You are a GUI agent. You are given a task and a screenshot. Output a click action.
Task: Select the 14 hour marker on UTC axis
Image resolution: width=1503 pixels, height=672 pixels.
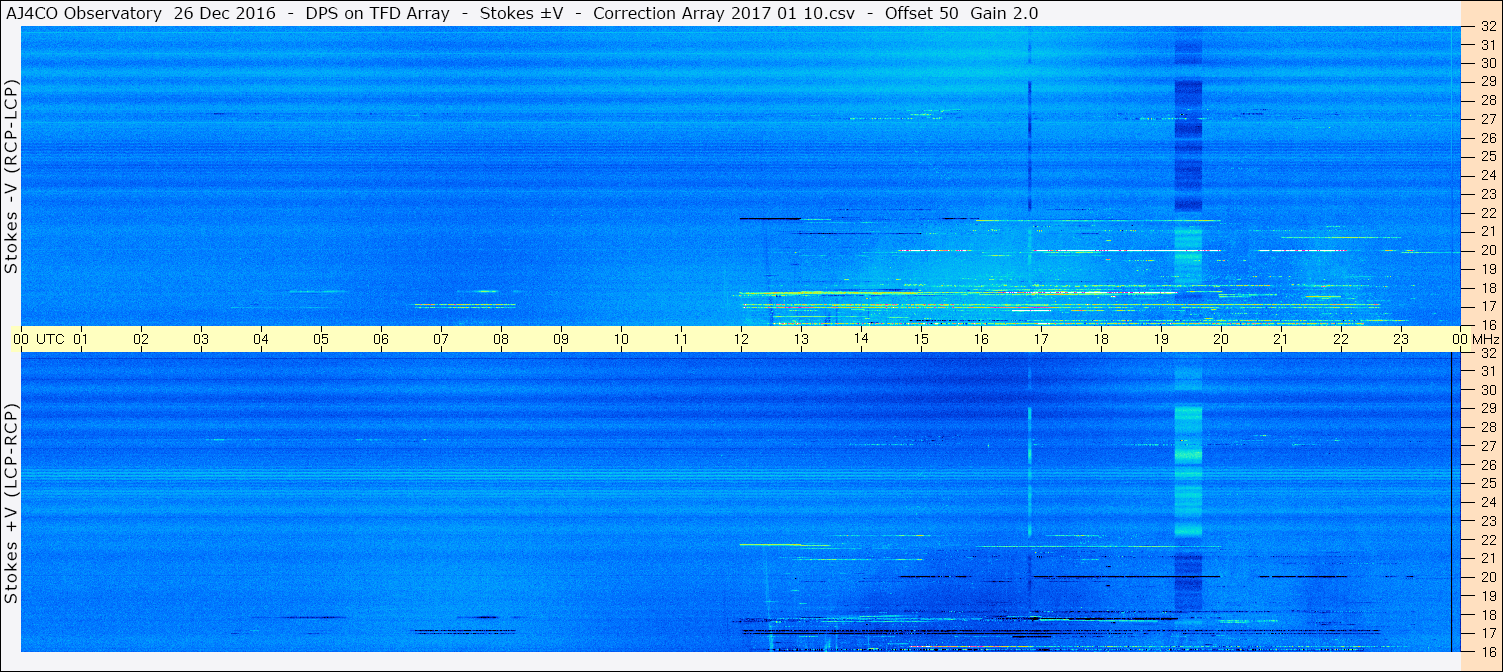point(861,340)
